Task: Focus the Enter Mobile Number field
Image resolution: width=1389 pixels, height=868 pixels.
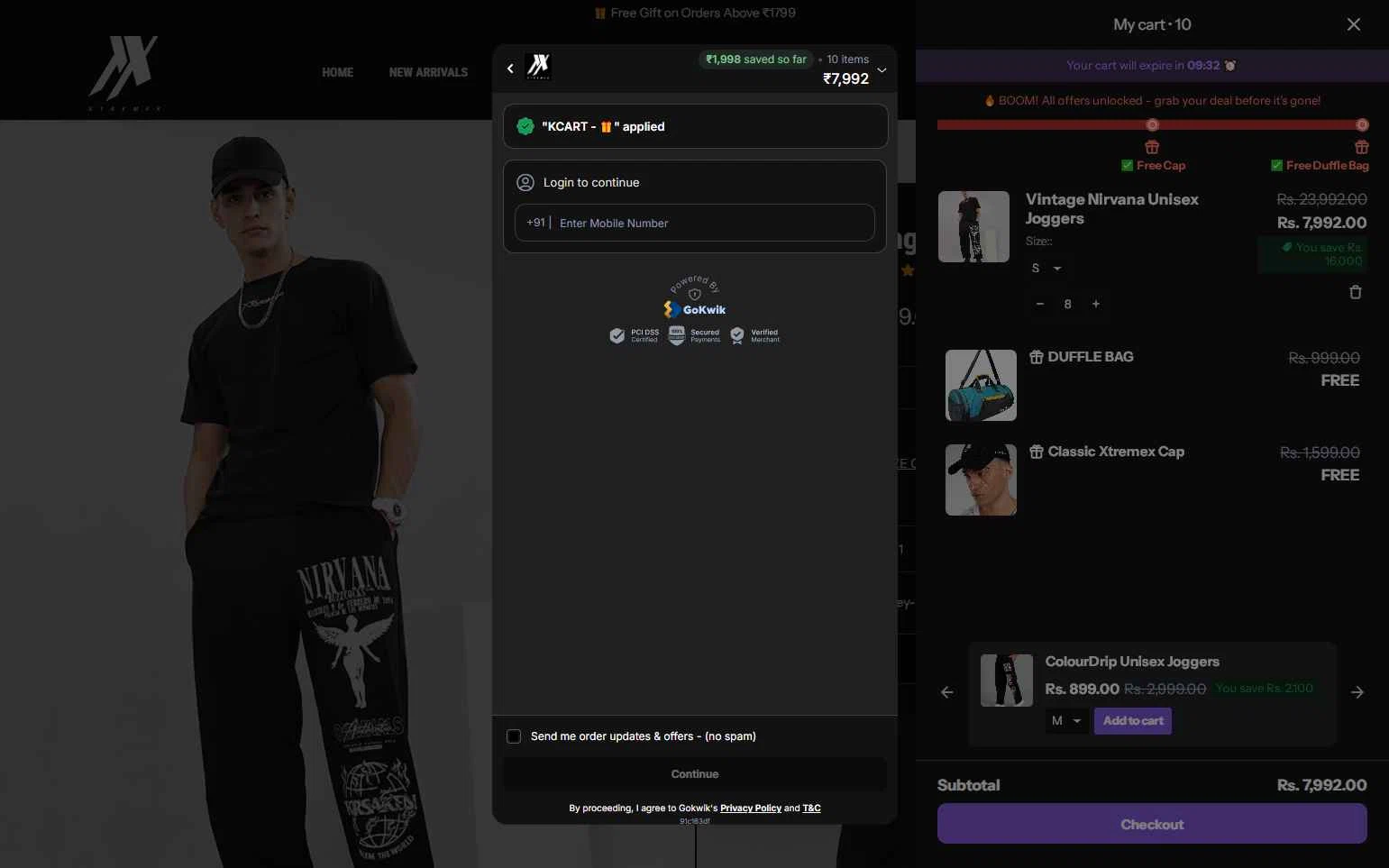Action: click(695, 223)
